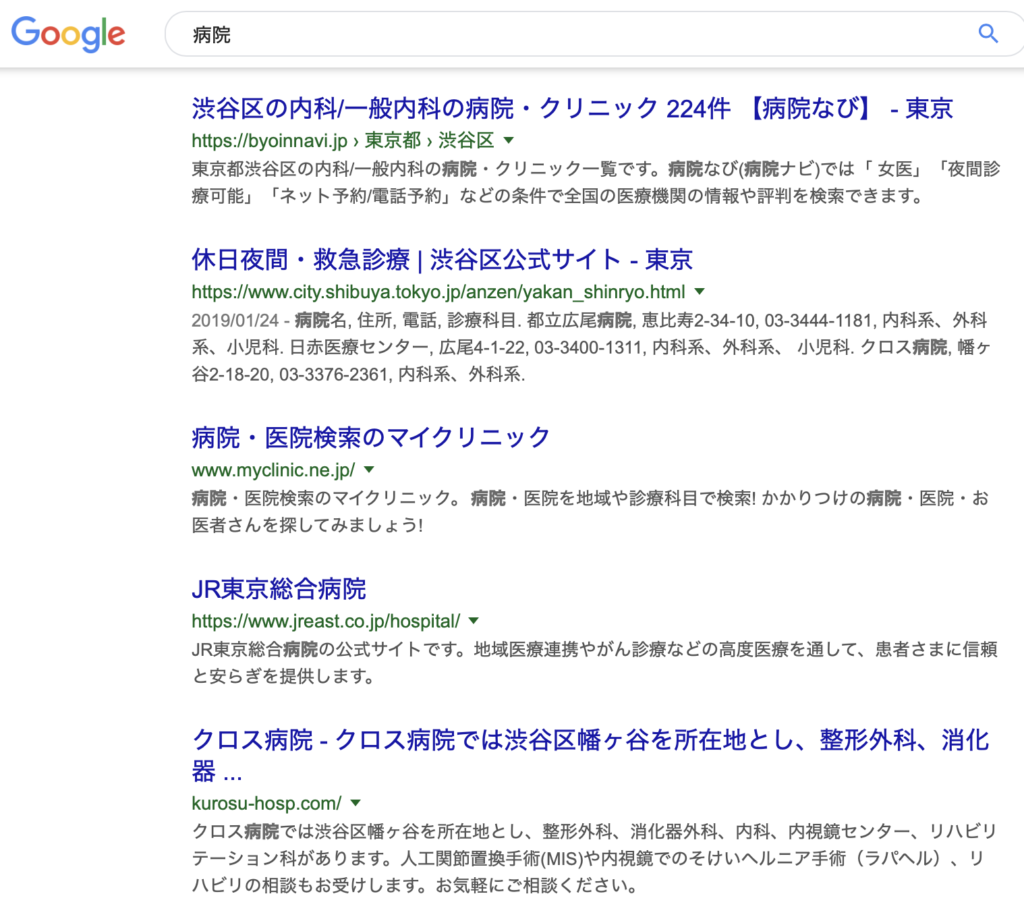Expand dropdown arrow next to www.myclinic.ne.jp
This screenshot has width=1024, height=919.
click(x=369, y=469)
